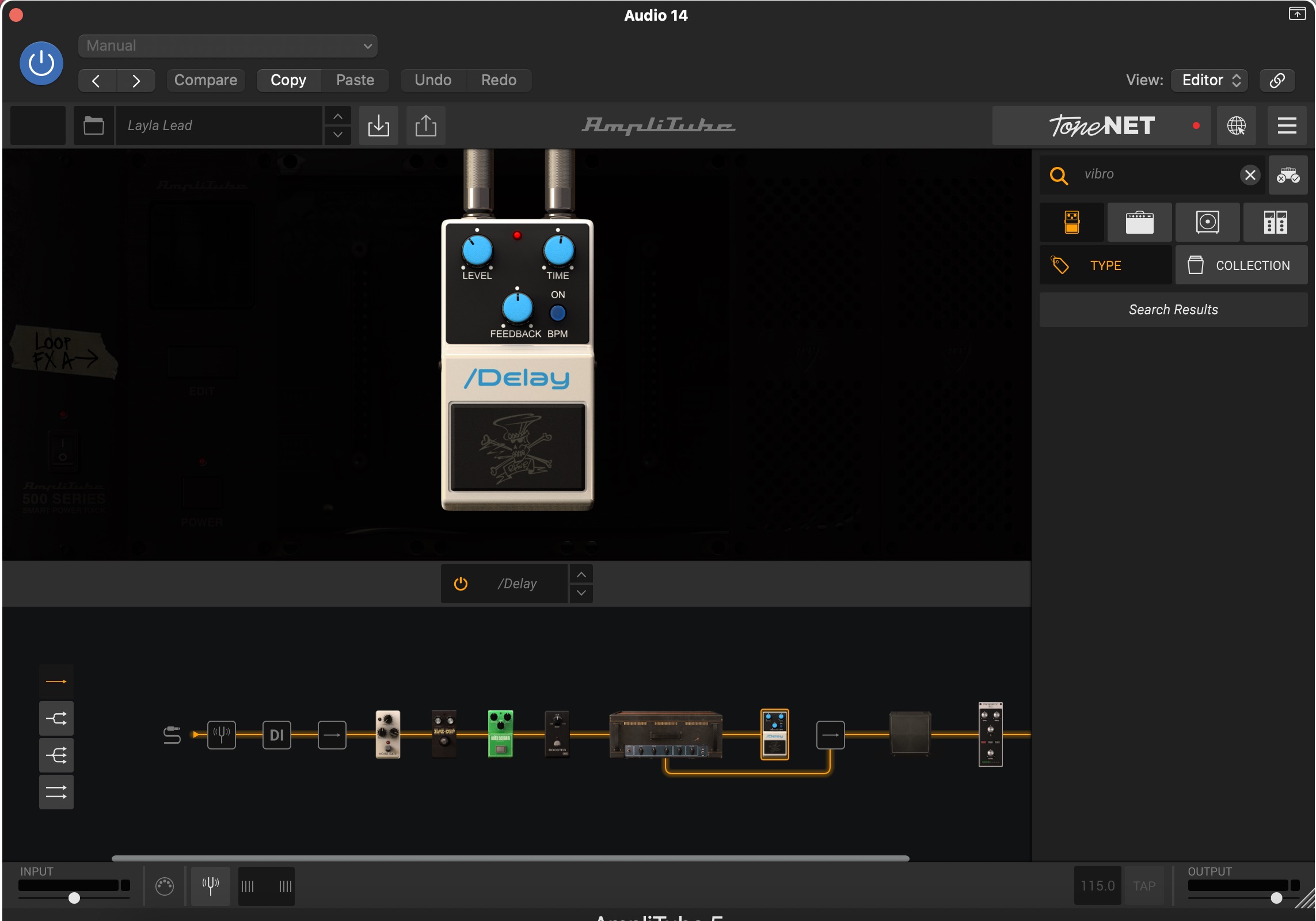Toggle the plugin power bypass button

(41, 63)
